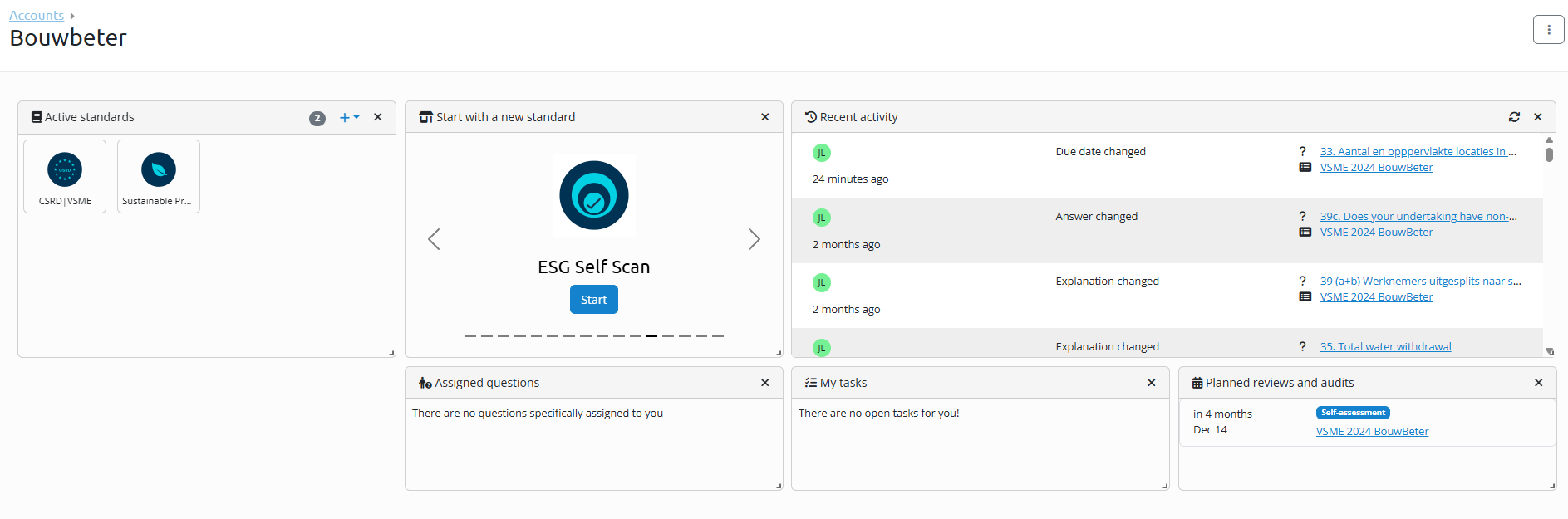Jump to the last carousel indicator dash
Screen dimensions: 1568x519
[x=718, y=335]
